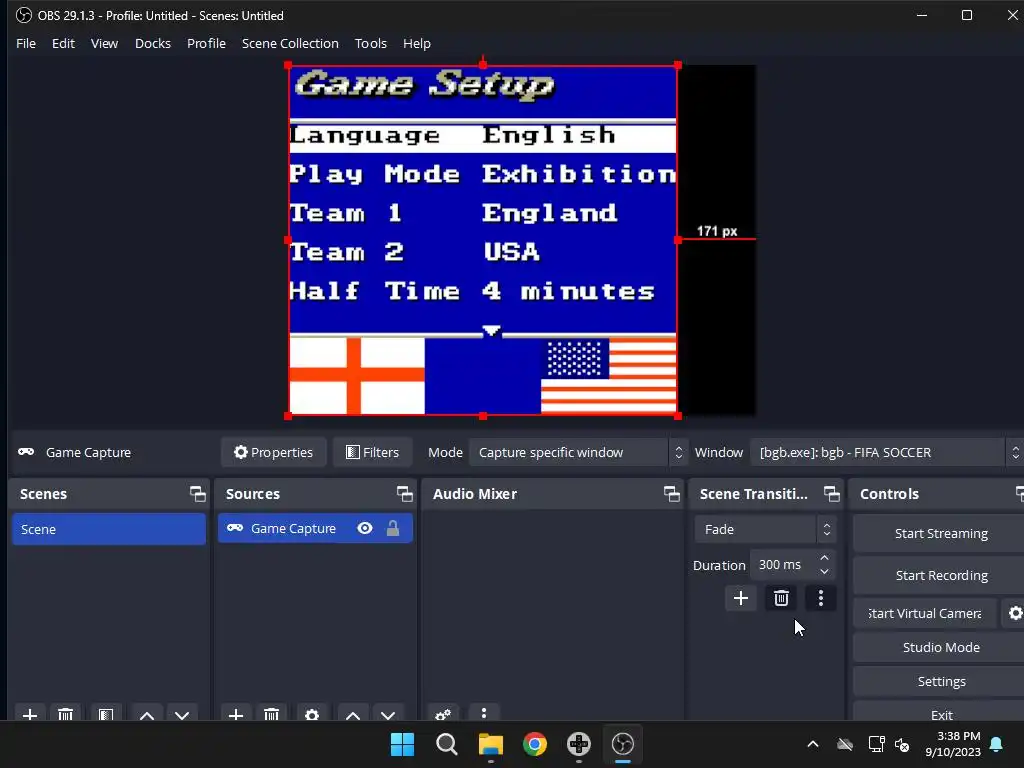
Task: Launch Google Chrome from taskbar
Action: 535,744
